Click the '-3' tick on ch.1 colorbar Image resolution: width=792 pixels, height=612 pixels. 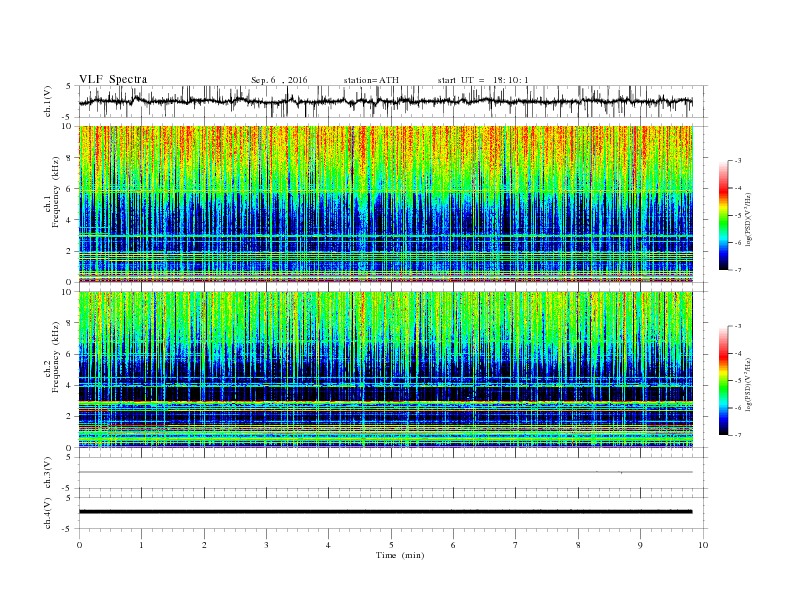click(x=737, y=161)
